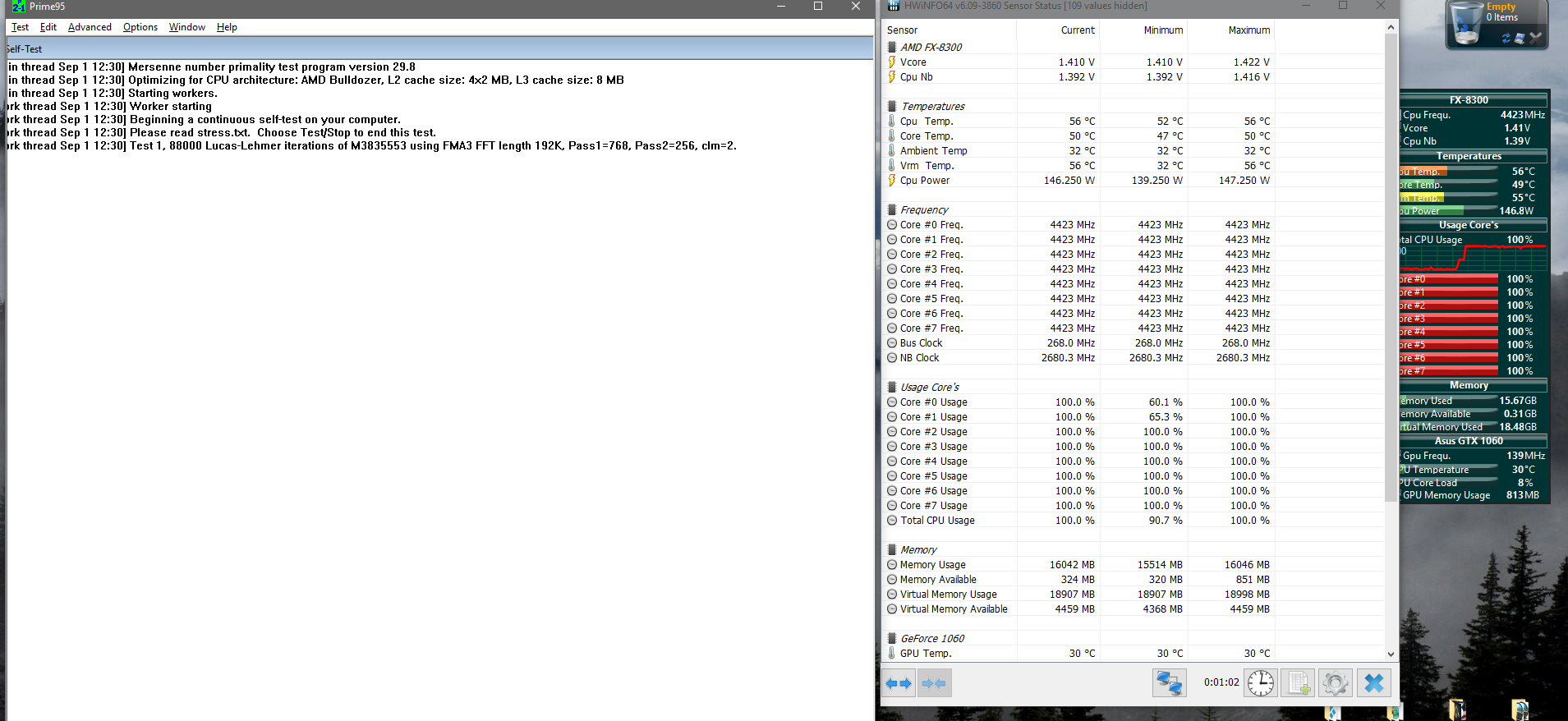1568x721 pixels.
Task: Click the GeForce 1060 group chip icon
Action: pyautogui.click(x=892, y=638)
